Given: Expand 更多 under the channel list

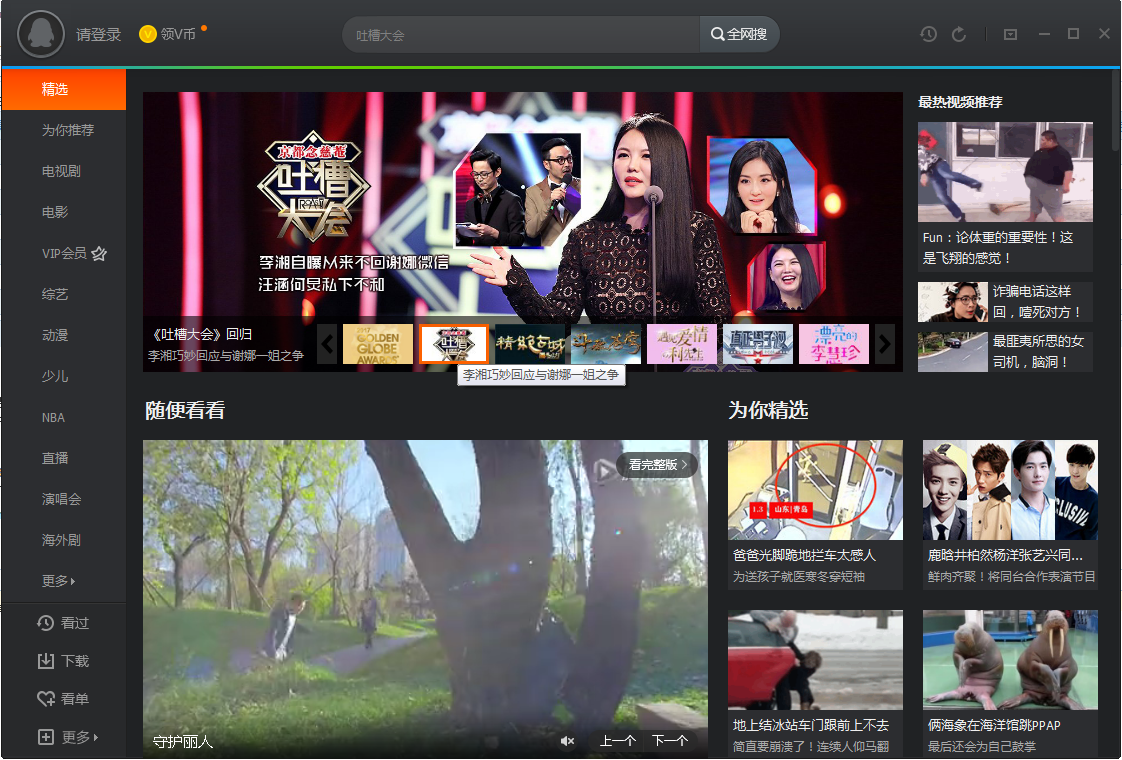Looking at the screenshot, I should click(x=59, y=581).
